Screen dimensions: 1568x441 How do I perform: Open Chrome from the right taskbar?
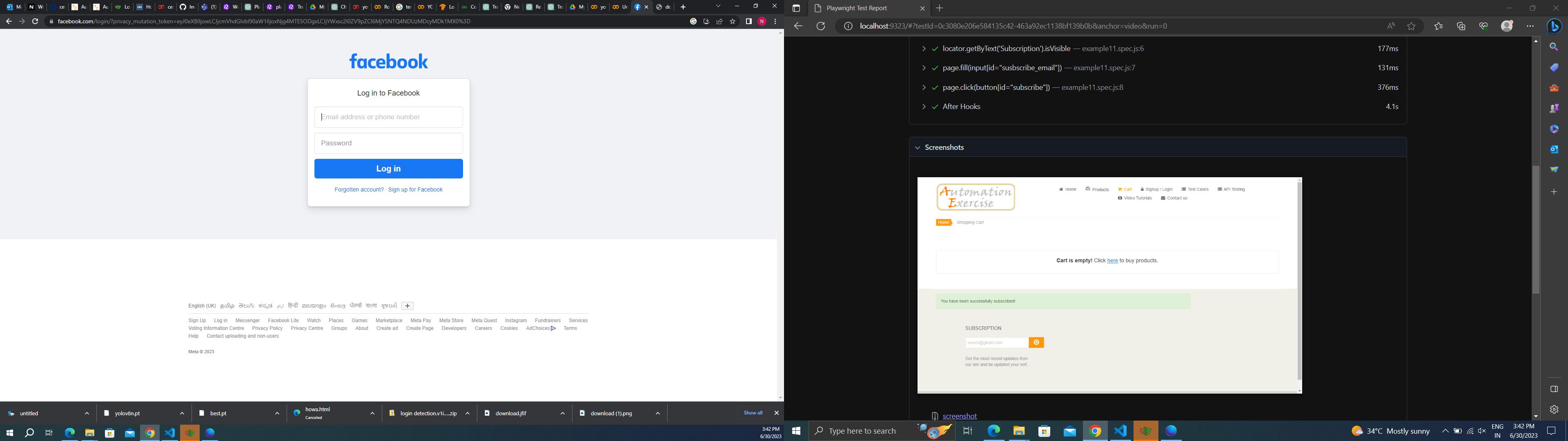point(1095,431)
